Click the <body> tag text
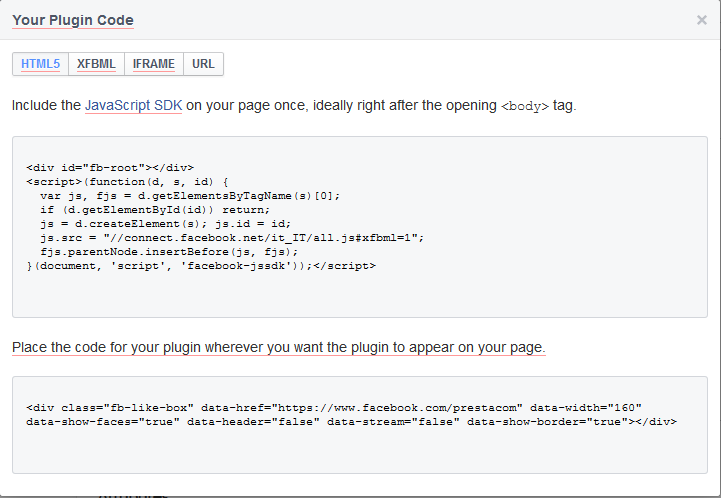Image resolution: width=721 pixels, height=498 pixels. [525, 106]
